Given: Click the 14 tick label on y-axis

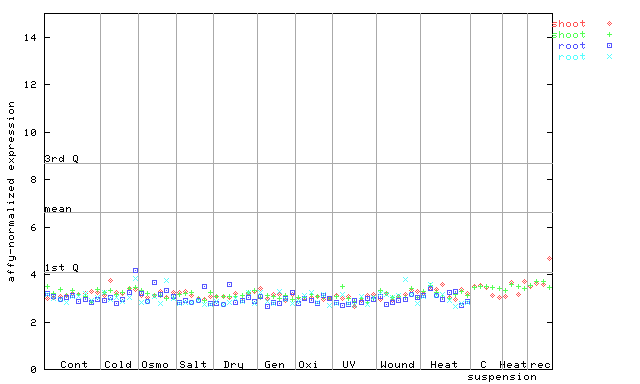Looking at the screenshot, I should tap(30, 38).
